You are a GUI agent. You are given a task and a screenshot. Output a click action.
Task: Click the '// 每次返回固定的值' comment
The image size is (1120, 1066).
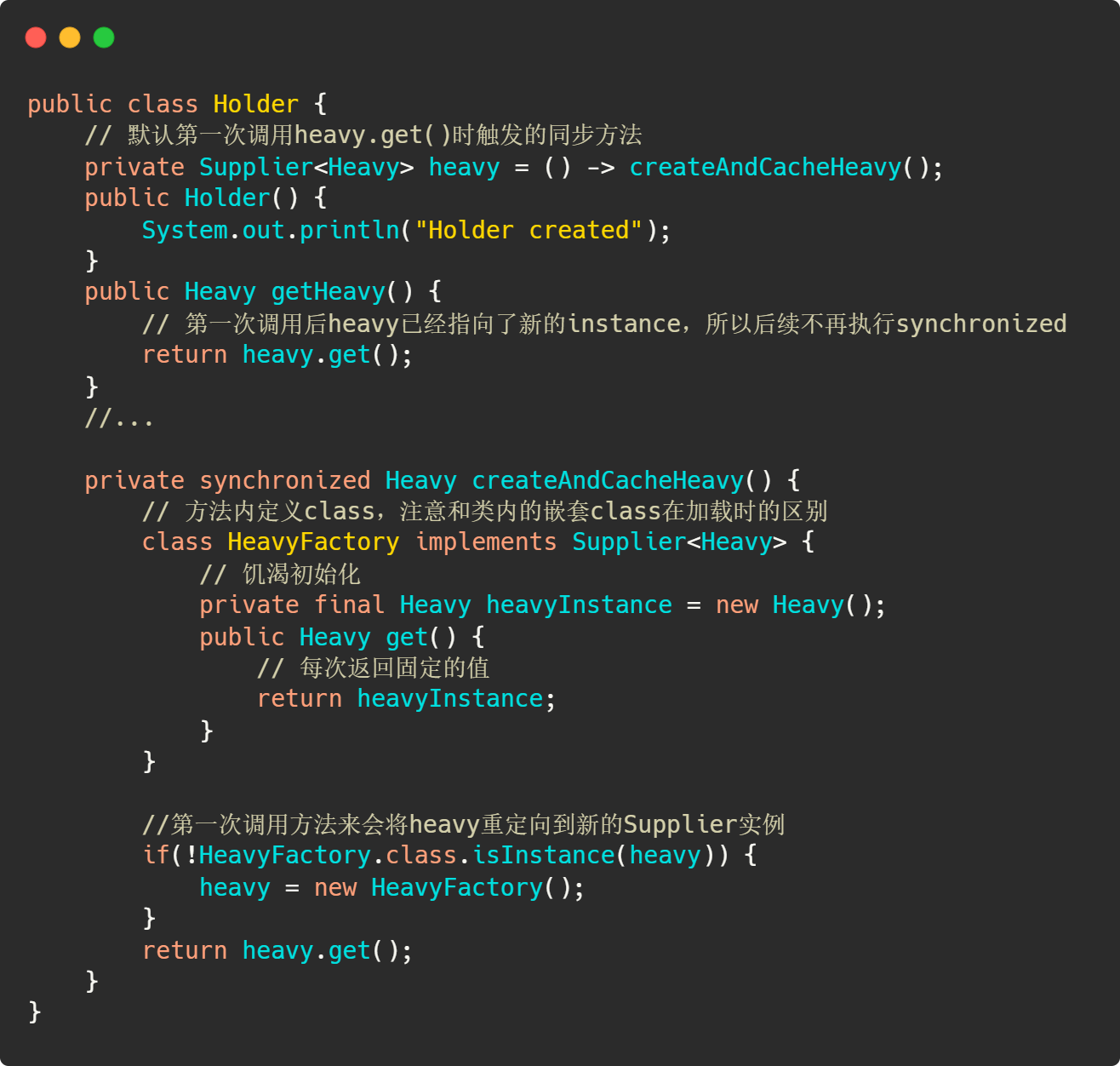click(x=374, y=668)
